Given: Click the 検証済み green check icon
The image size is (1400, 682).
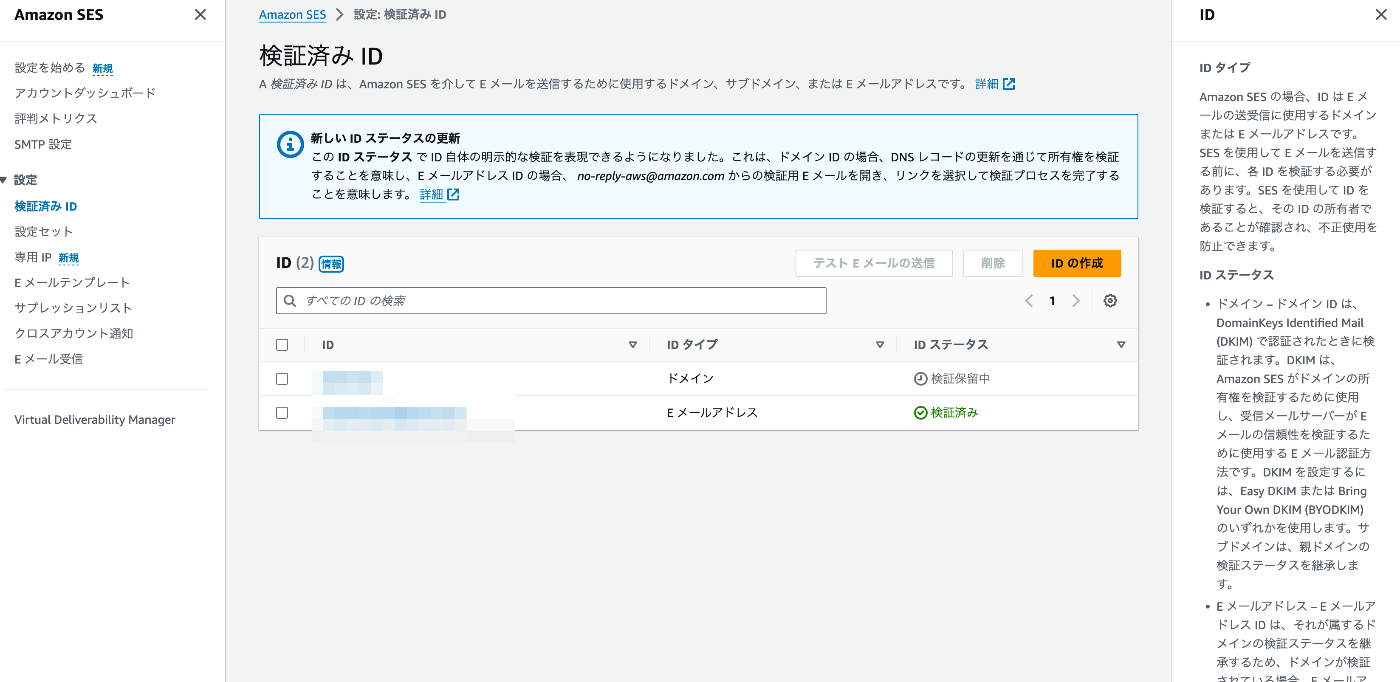Looking at the screenshot, I should pyautogui.click(x=921, y=412).
